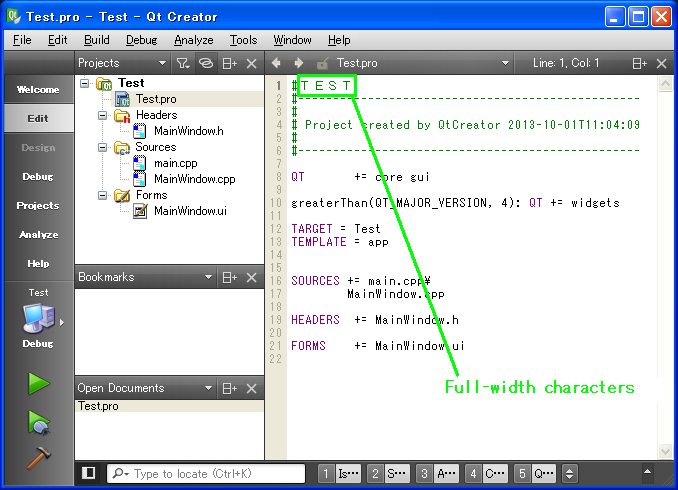Go forward using editor right arrow

coord(298,63)
